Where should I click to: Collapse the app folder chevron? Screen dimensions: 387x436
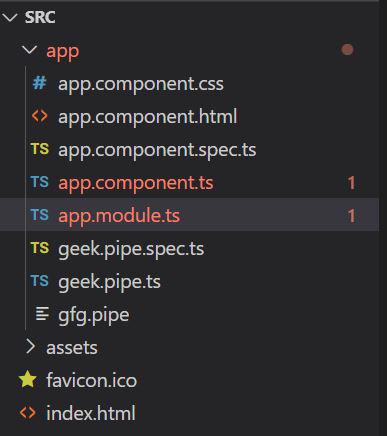(x=30, y=50)
